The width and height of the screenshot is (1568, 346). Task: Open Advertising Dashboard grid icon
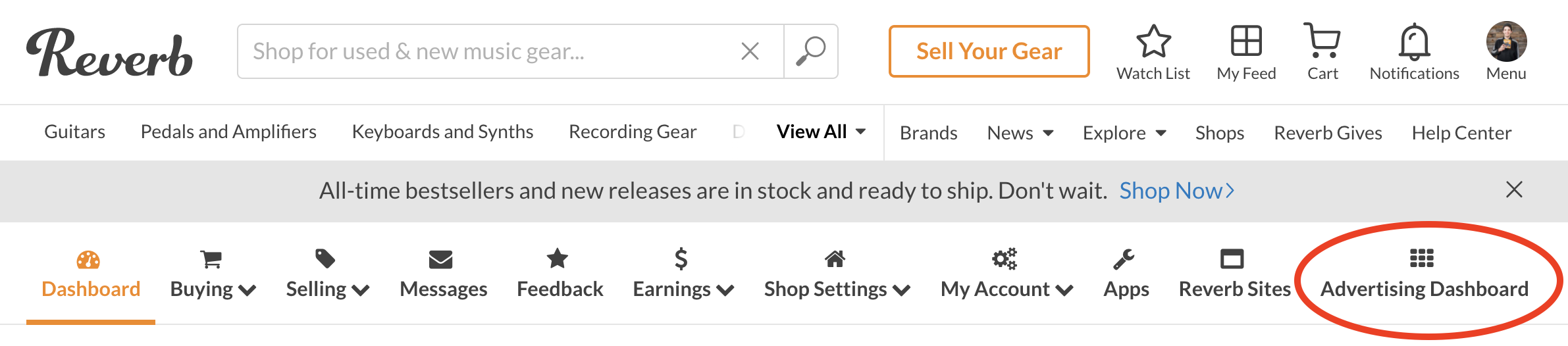click(1422, 259)
